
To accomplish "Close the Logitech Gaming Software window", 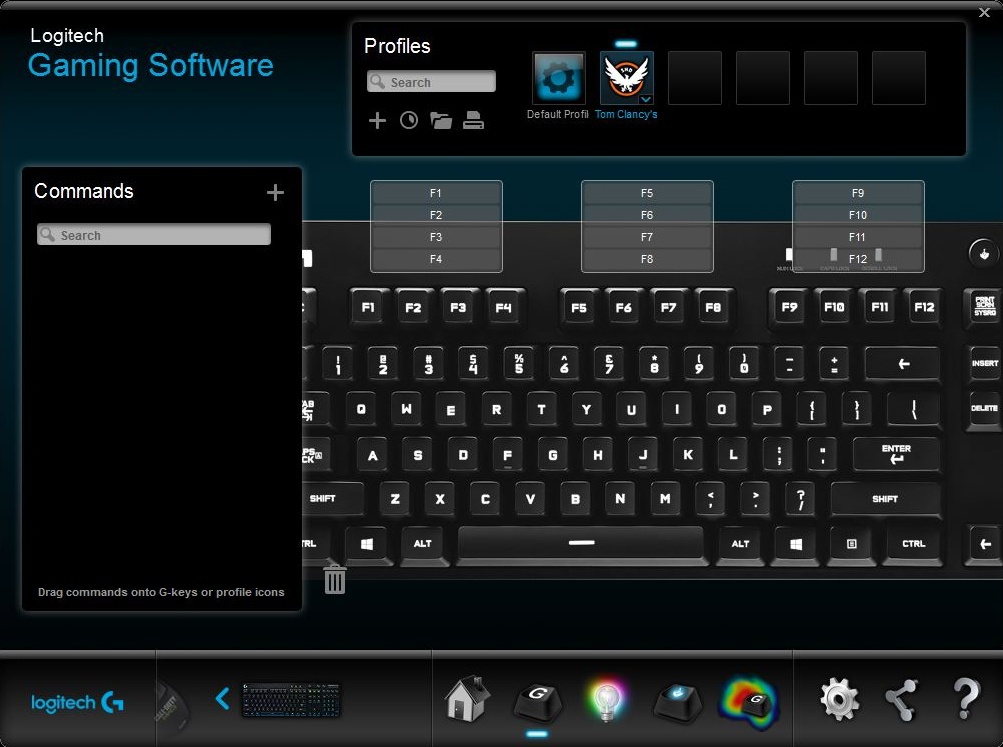I will pyautogui.click(x=984, y=12).
